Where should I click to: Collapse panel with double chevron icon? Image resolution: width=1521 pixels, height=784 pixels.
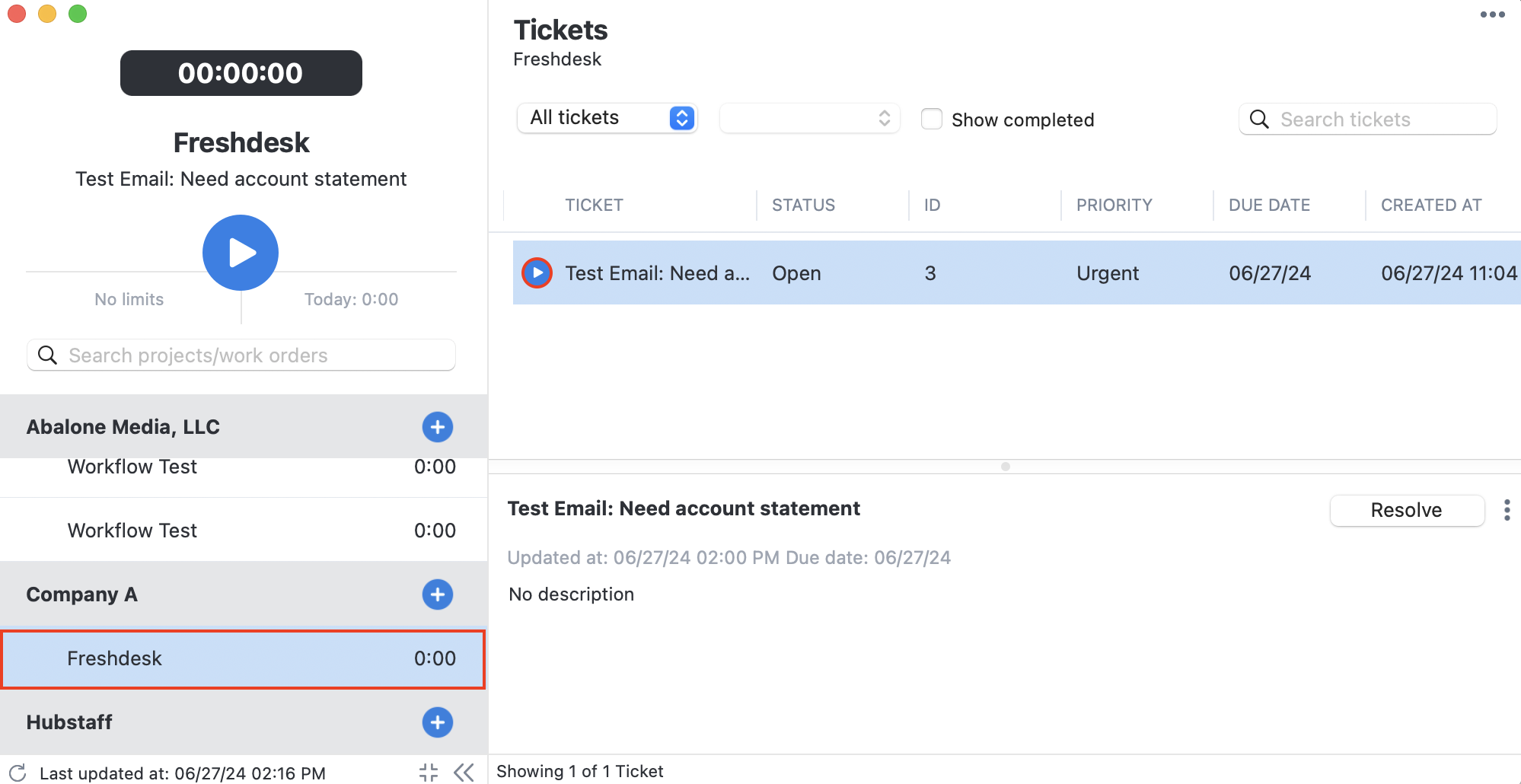tap(464, 773)
